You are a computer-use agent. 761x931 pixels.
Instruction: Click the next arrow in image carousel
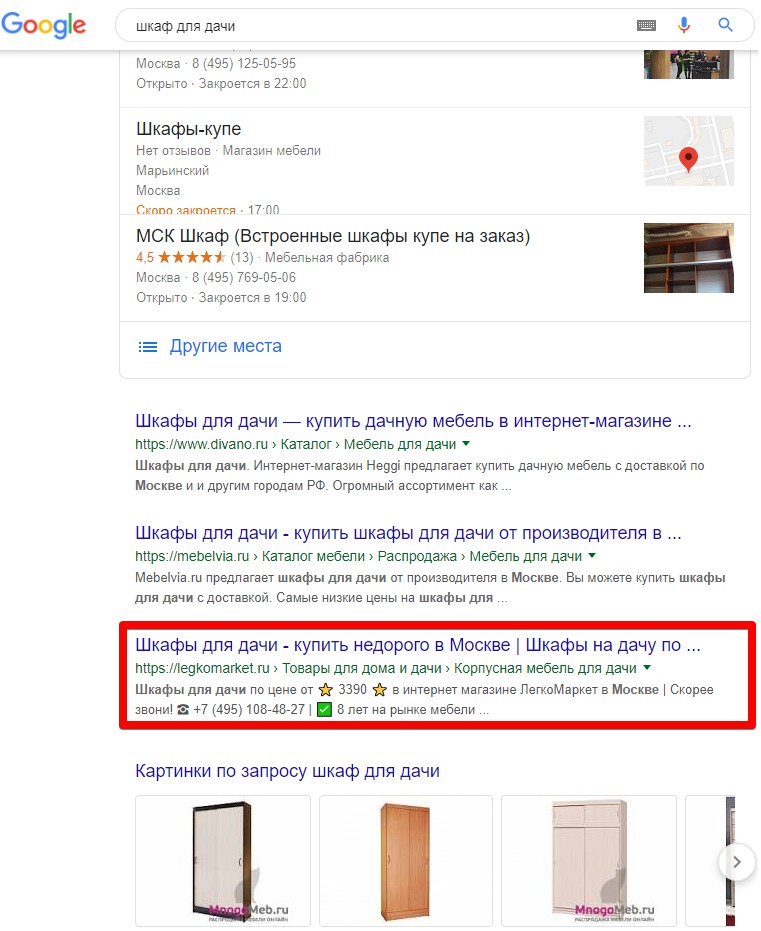click(736, 862)
